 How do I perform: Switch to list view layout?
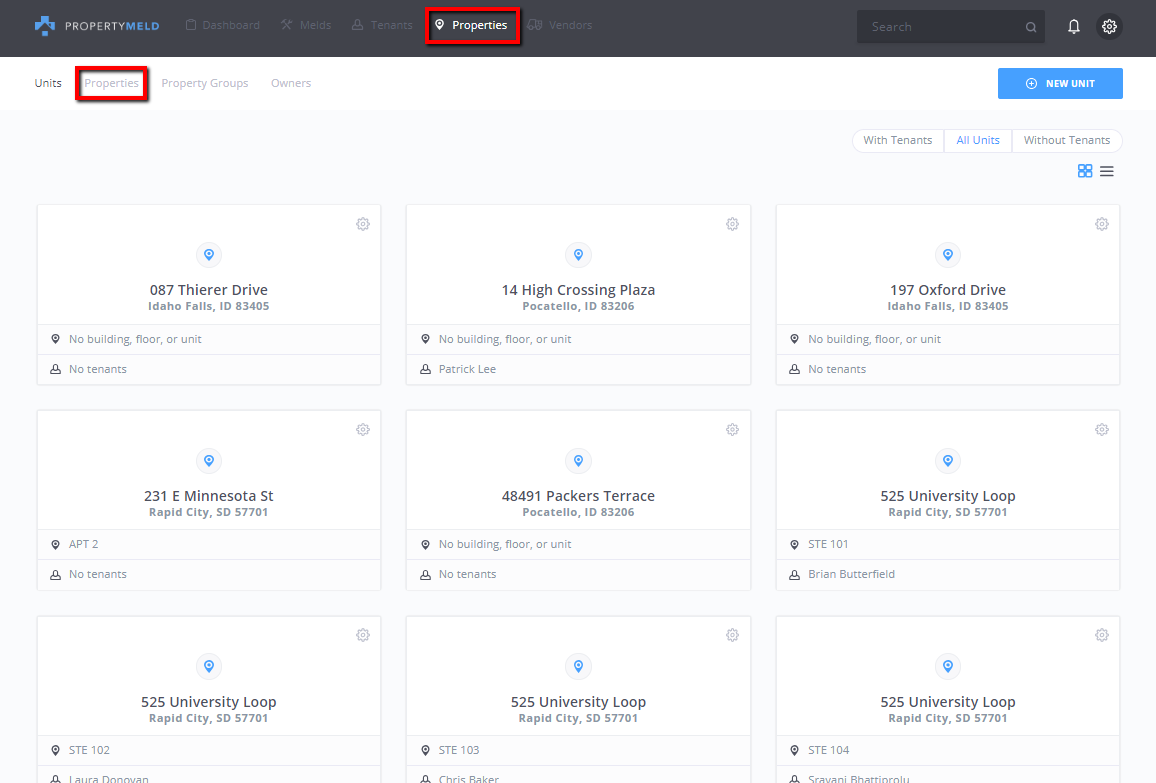pos(1107,171)
